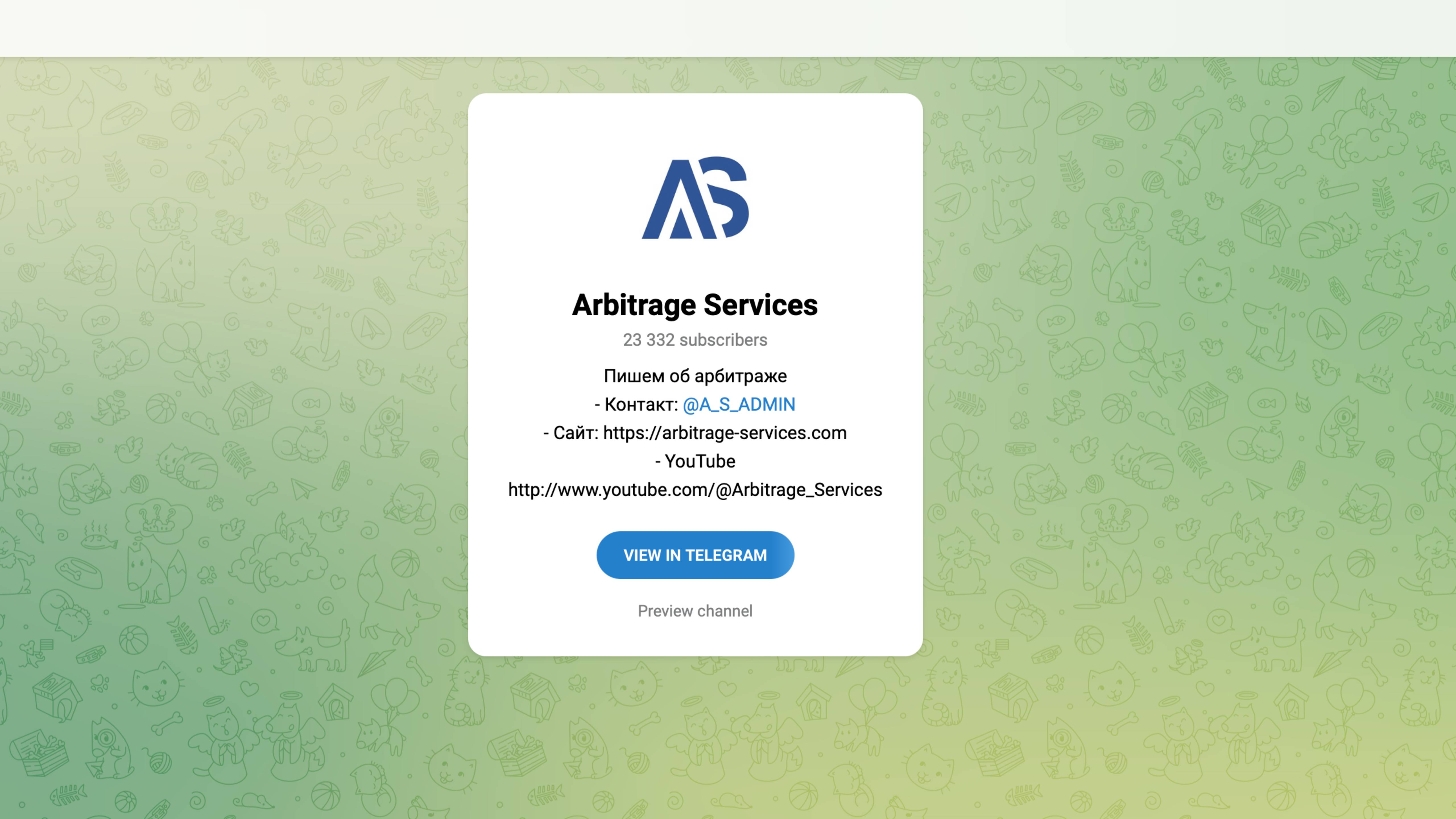1456x819 pixels.
Task: Open the Preview channel link
Action: coord(695,611)
